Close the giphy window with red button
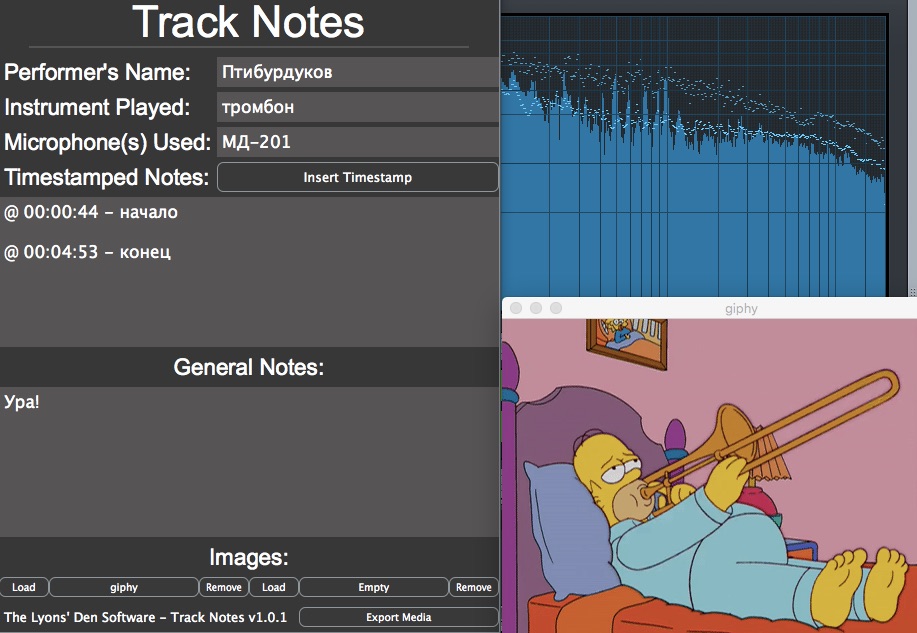Image resolution: width=917 pixels, height=633 pixels. pos(516,308)
